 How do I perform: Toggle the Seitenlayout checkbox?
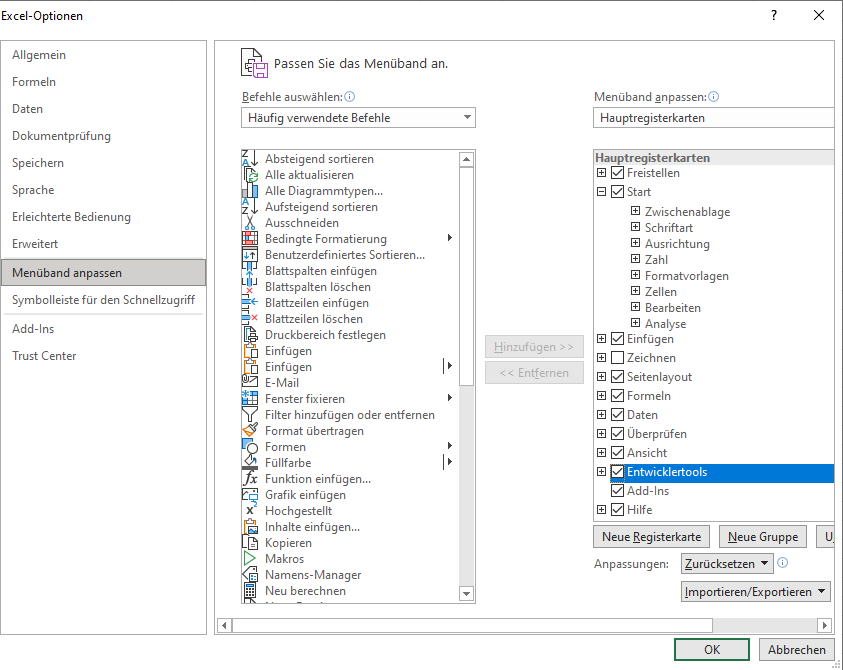tap(618, 377)
